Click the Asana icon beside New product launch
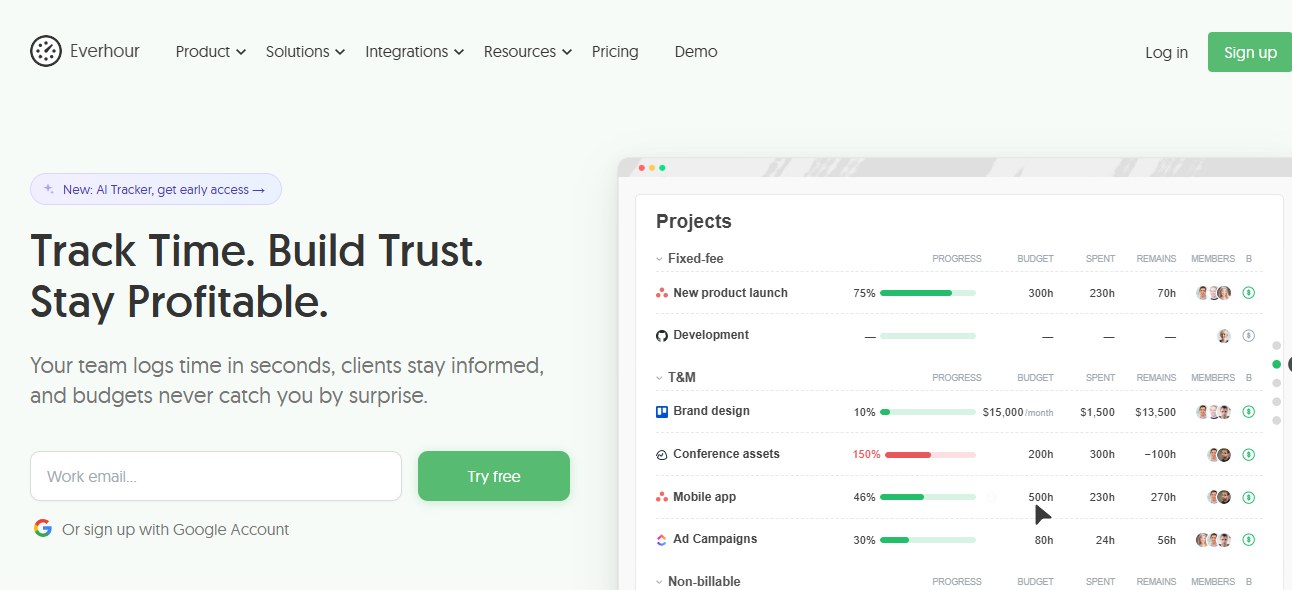The height and width of the screenshot is (590, 1292). [661, 293]
